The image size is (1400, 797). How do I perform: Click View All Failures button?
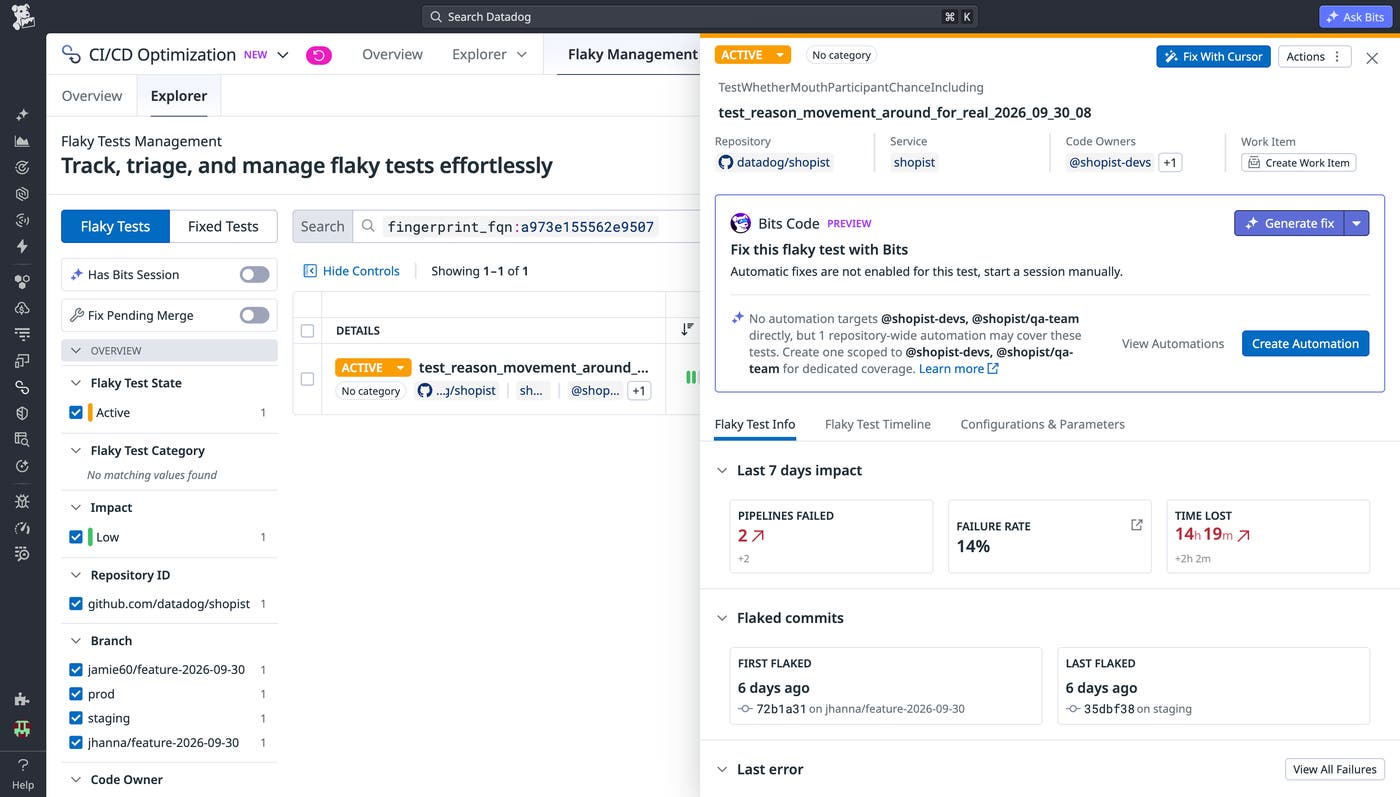(1334, 769)
